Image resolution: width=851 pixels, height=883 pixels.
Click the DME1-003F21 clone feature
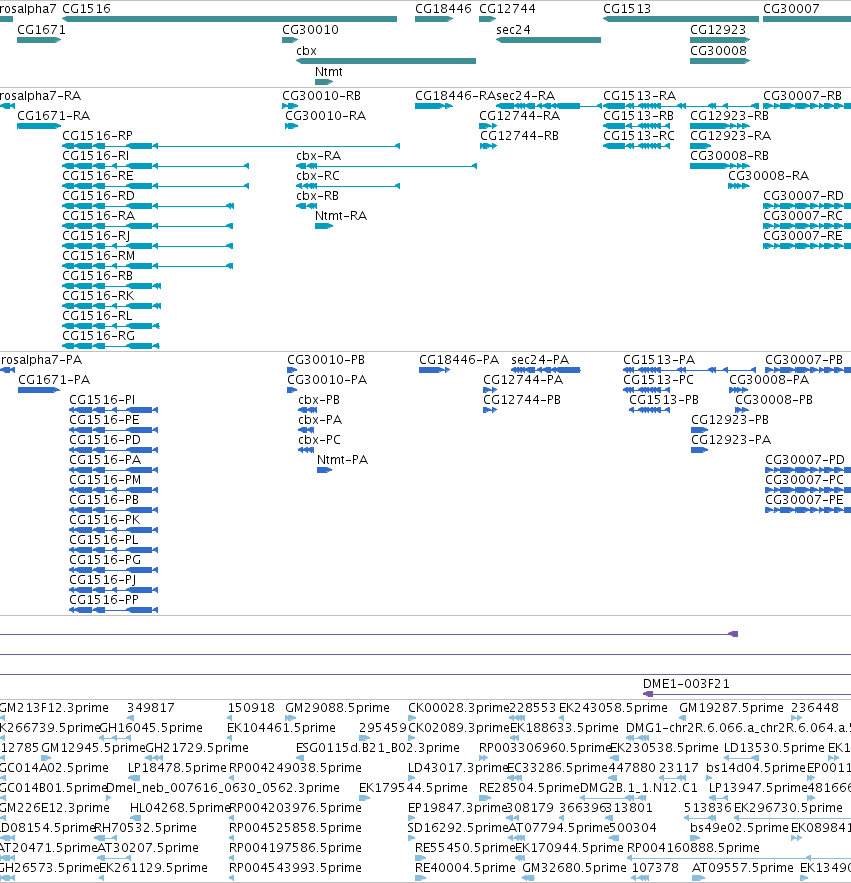pos(687,684)
